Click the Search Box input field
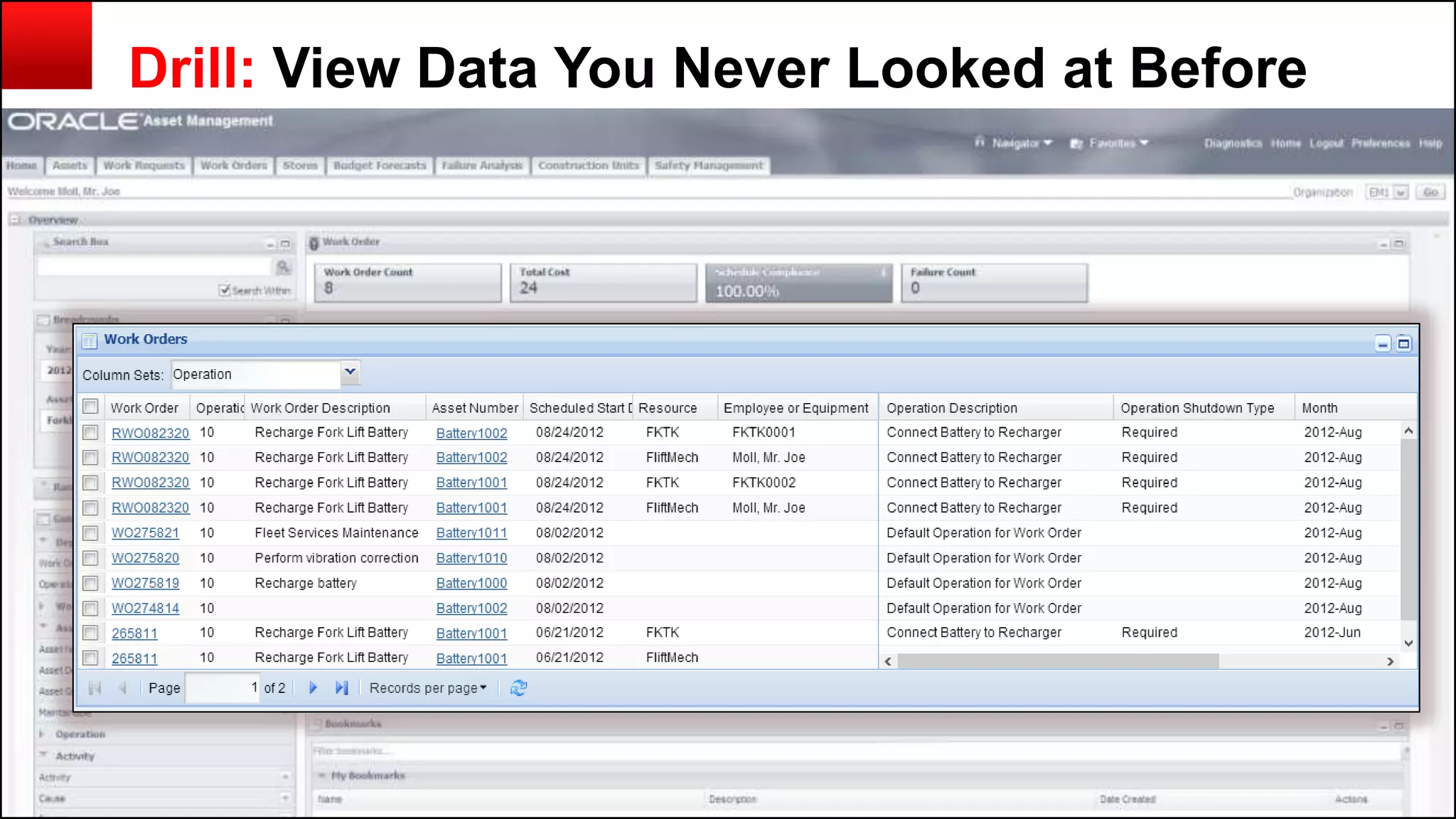 coord(156,267)
